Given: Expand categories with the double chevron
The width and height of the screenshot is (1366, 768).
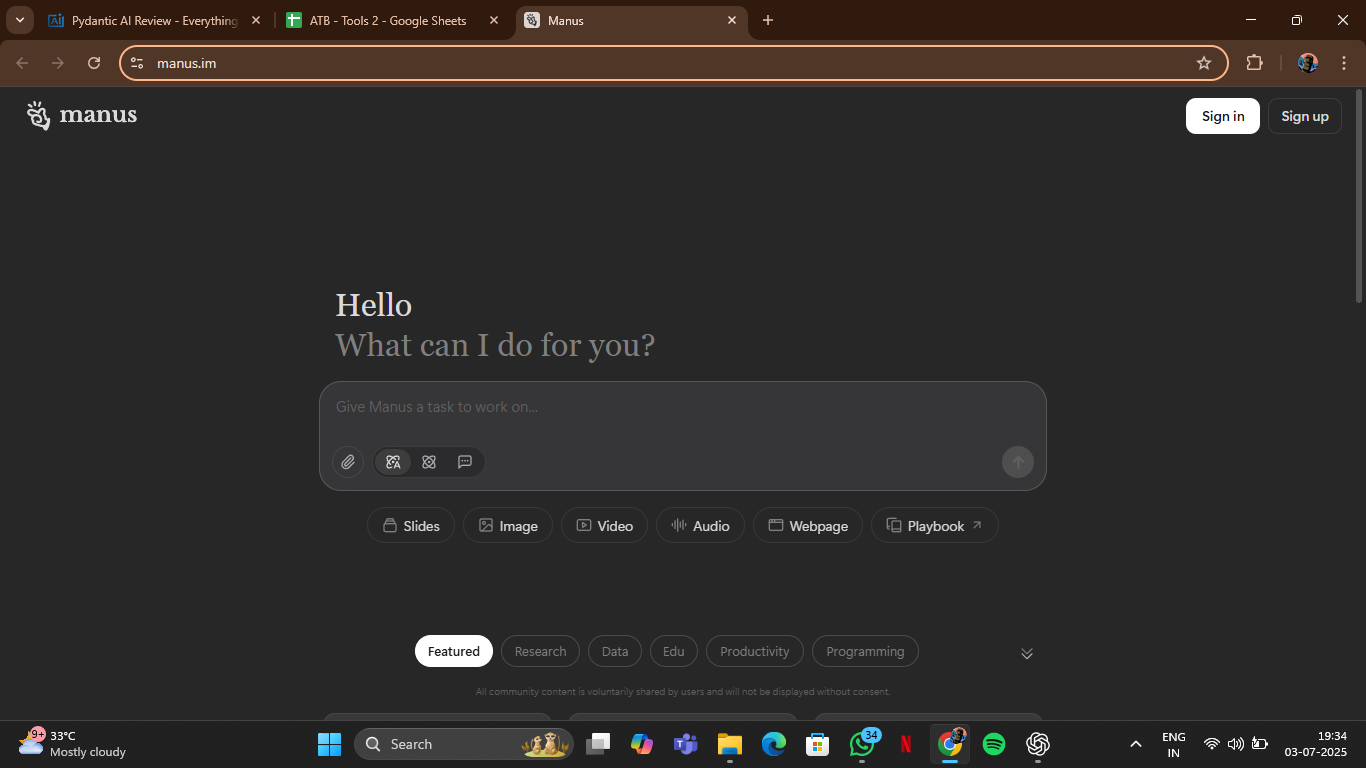Looking at the screenshot, I should coord(1027,653).
